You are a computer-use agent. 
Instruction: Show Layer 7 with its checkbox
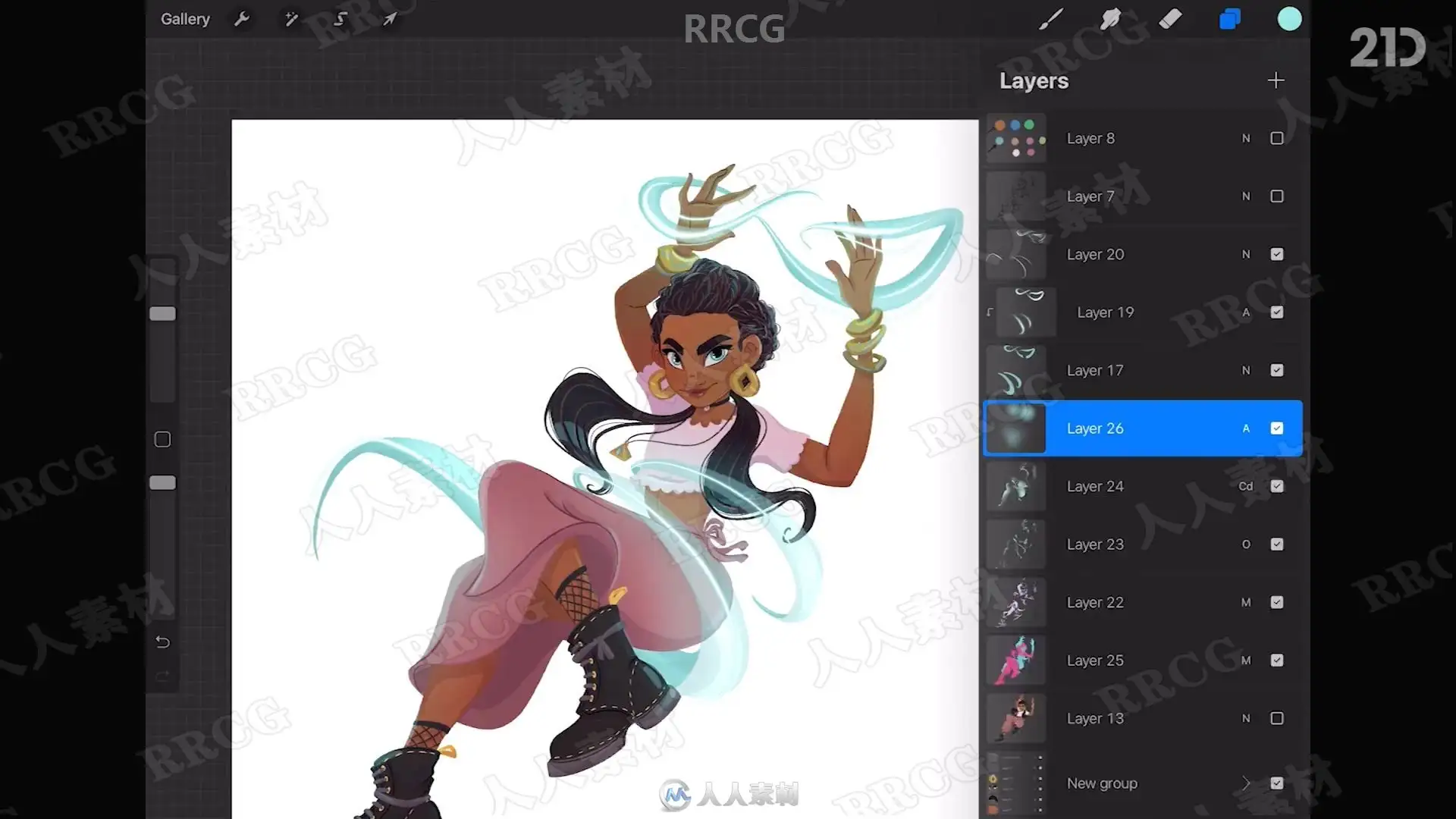(1277, 196)
